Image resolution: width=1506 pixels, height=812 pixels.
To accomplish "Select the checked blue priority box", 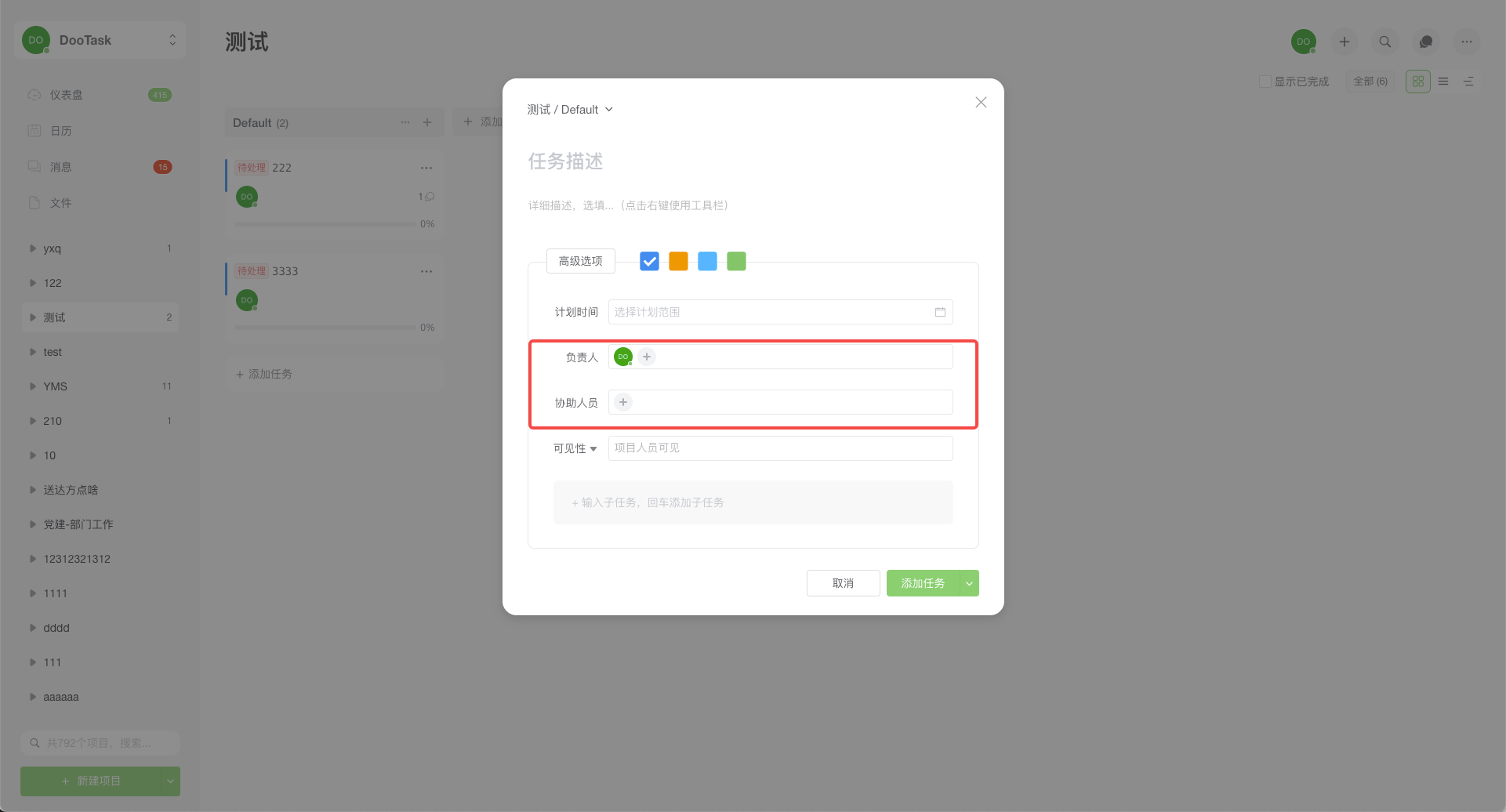I will pos(649,261).
